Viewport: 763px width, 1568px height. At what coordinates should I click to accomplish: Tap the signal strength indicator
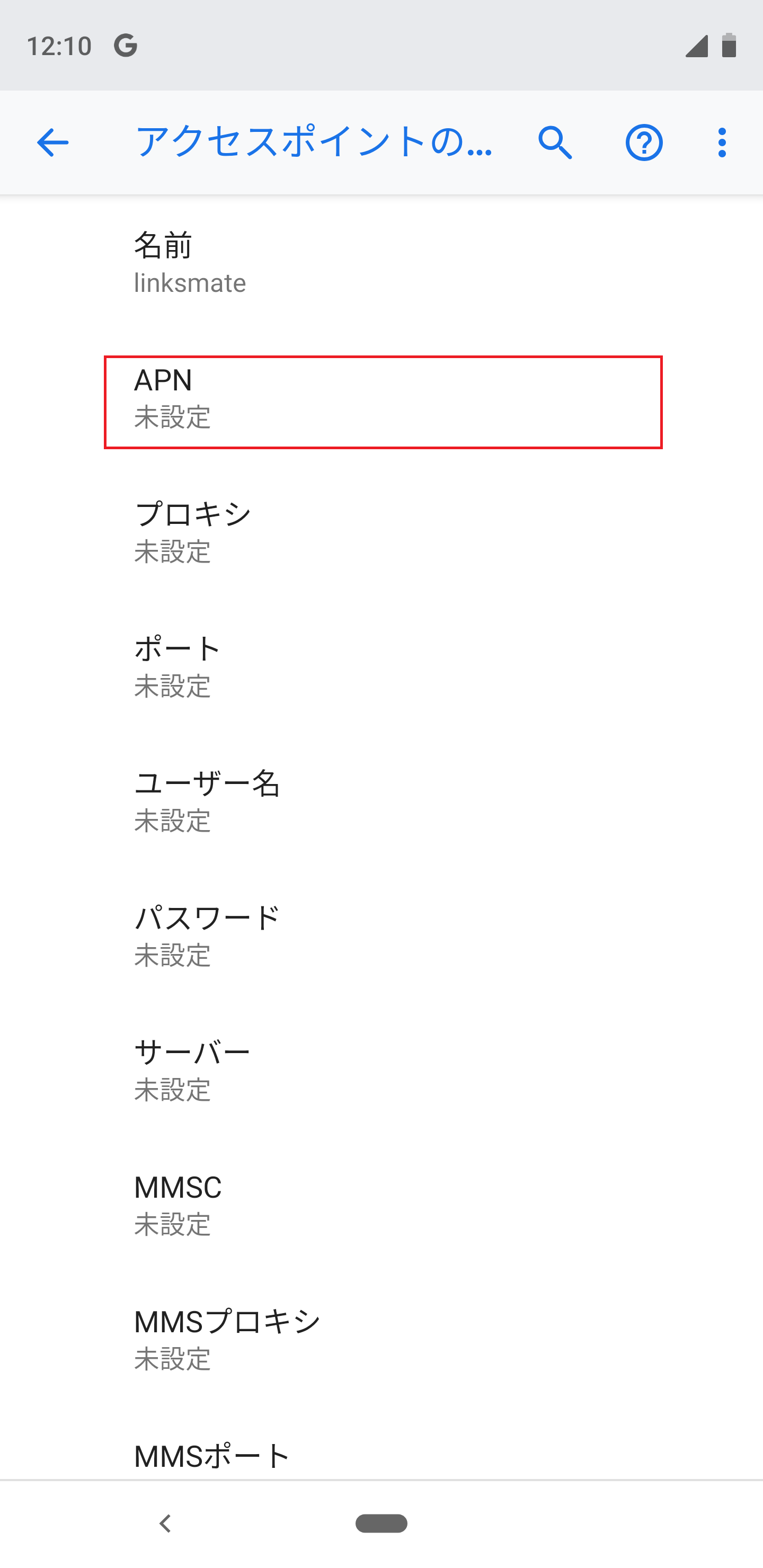696,46
